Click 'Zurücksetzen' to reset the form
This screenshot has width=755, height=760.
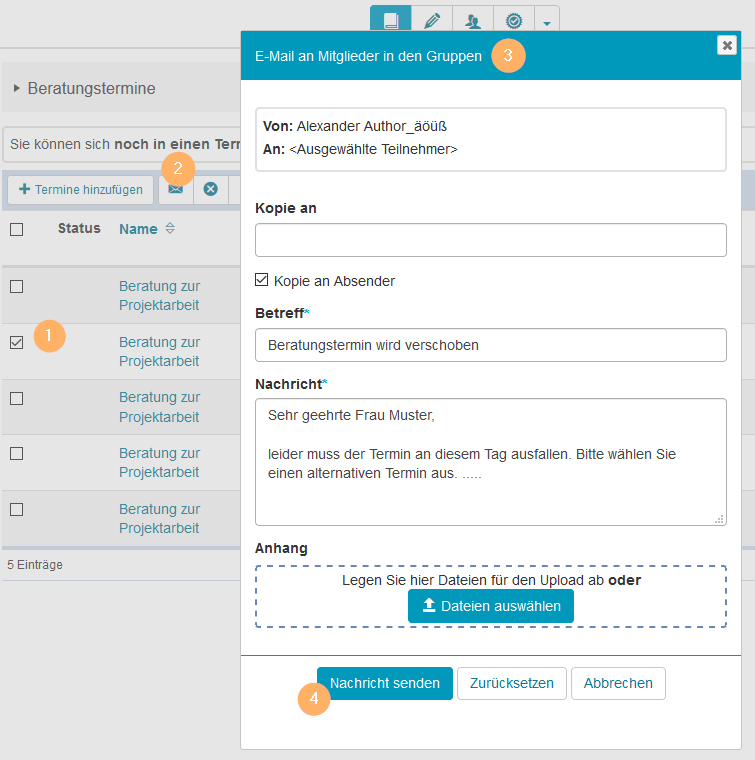pyautogui.click(x=512, y=683)
